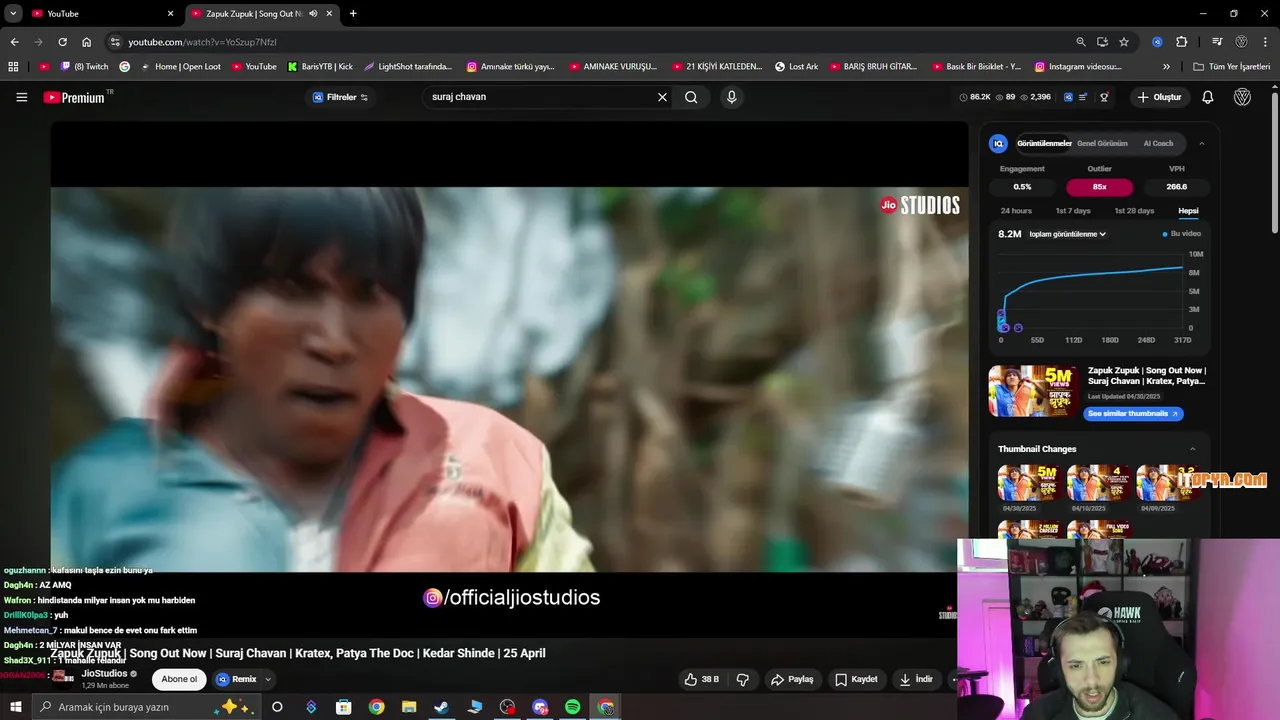Go to YouTube Premium home logo

(x=77, y=97)
